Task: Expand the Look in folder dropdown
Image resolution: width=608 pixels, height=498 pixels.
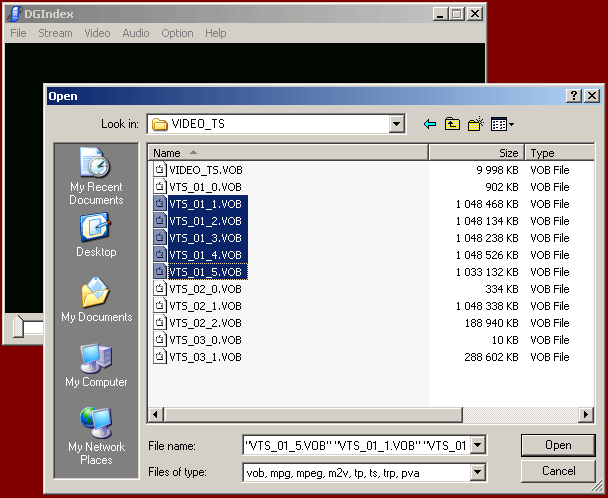Action: click(396, 124)
